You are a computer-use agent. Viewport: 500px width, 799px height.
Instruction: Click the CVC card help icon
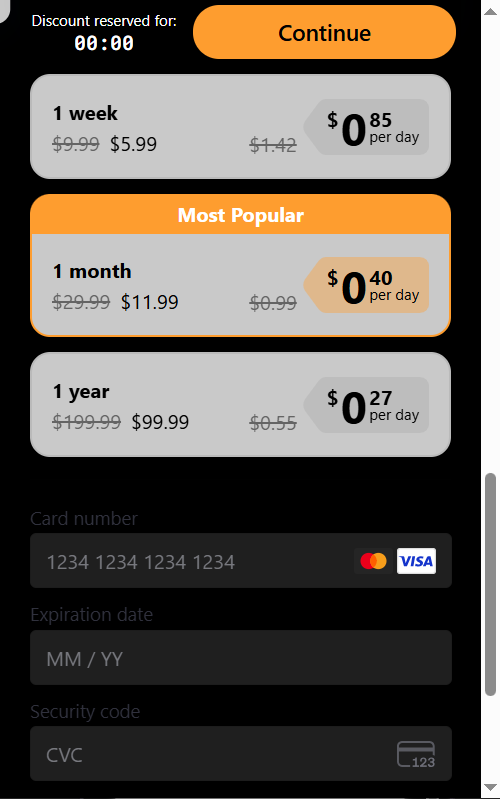tap(416, 754)
